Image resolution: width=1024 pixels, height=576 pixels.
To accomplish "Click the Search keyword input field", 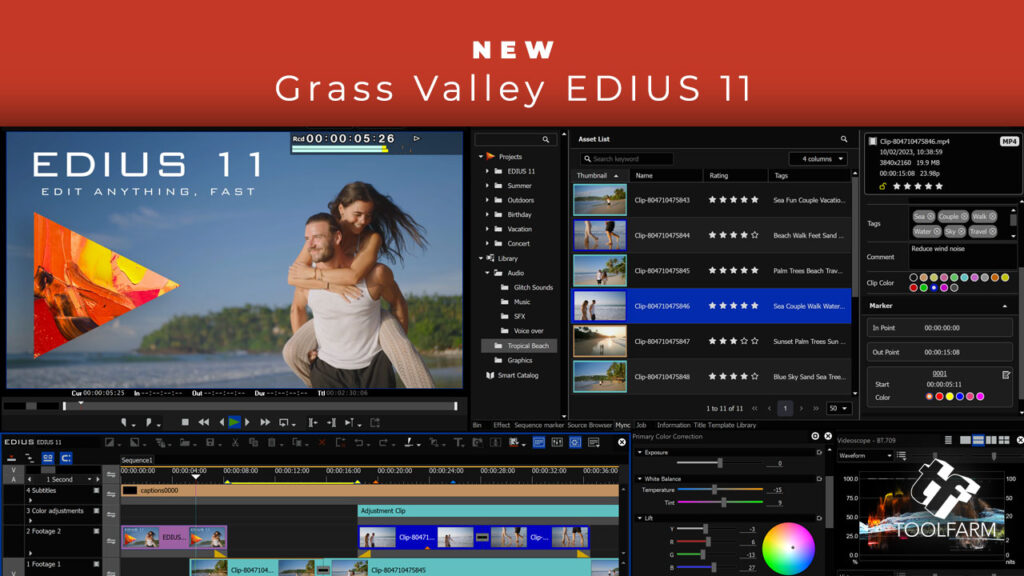I will [626, 159].
